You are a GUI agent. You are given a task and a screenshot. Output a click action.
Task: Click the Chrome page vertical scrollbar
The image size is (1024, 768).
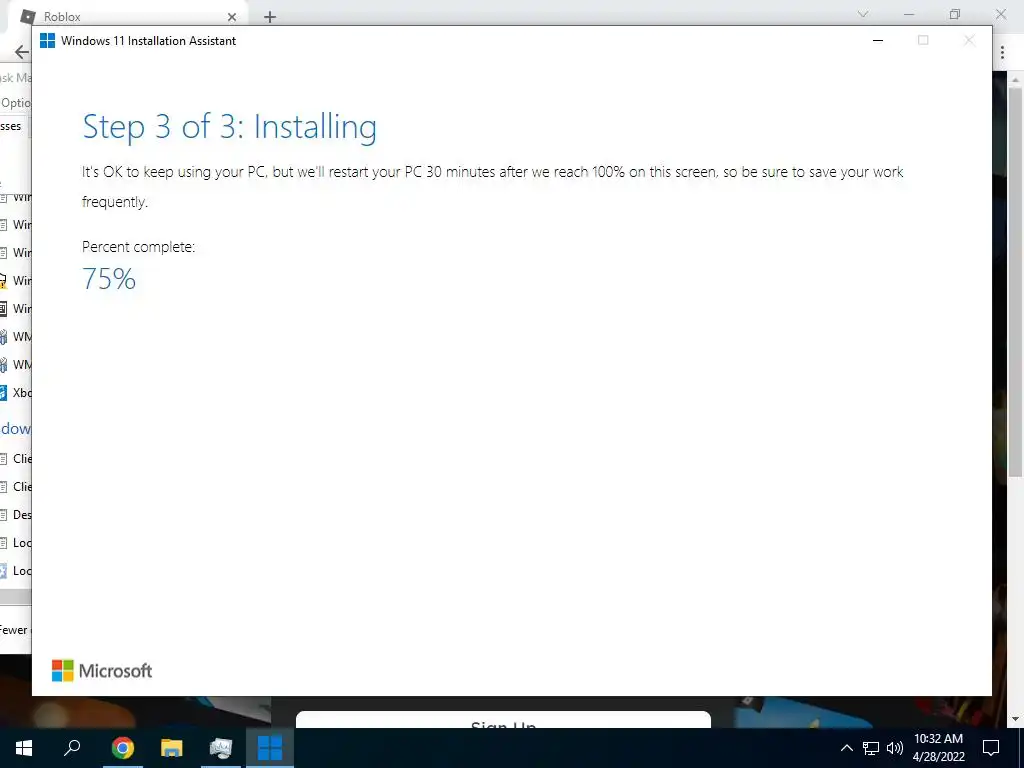coord(1015,281)
